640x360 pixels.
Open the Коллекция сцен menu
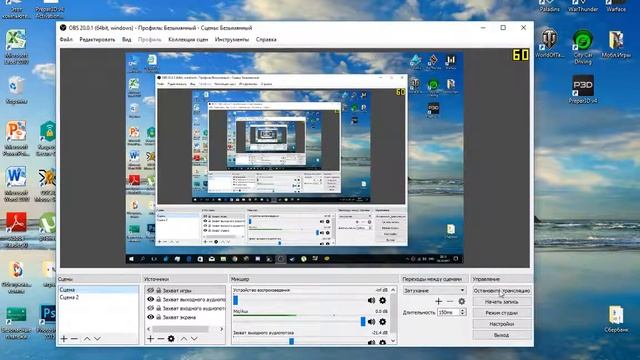coord(188,40)
